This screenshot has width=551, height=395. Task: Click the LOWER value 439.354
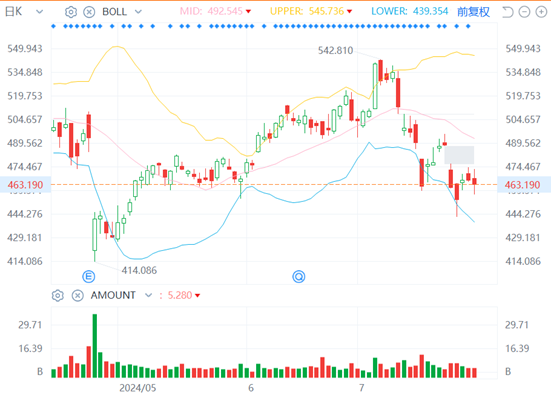pyautogui.click(x=430, y=11)
